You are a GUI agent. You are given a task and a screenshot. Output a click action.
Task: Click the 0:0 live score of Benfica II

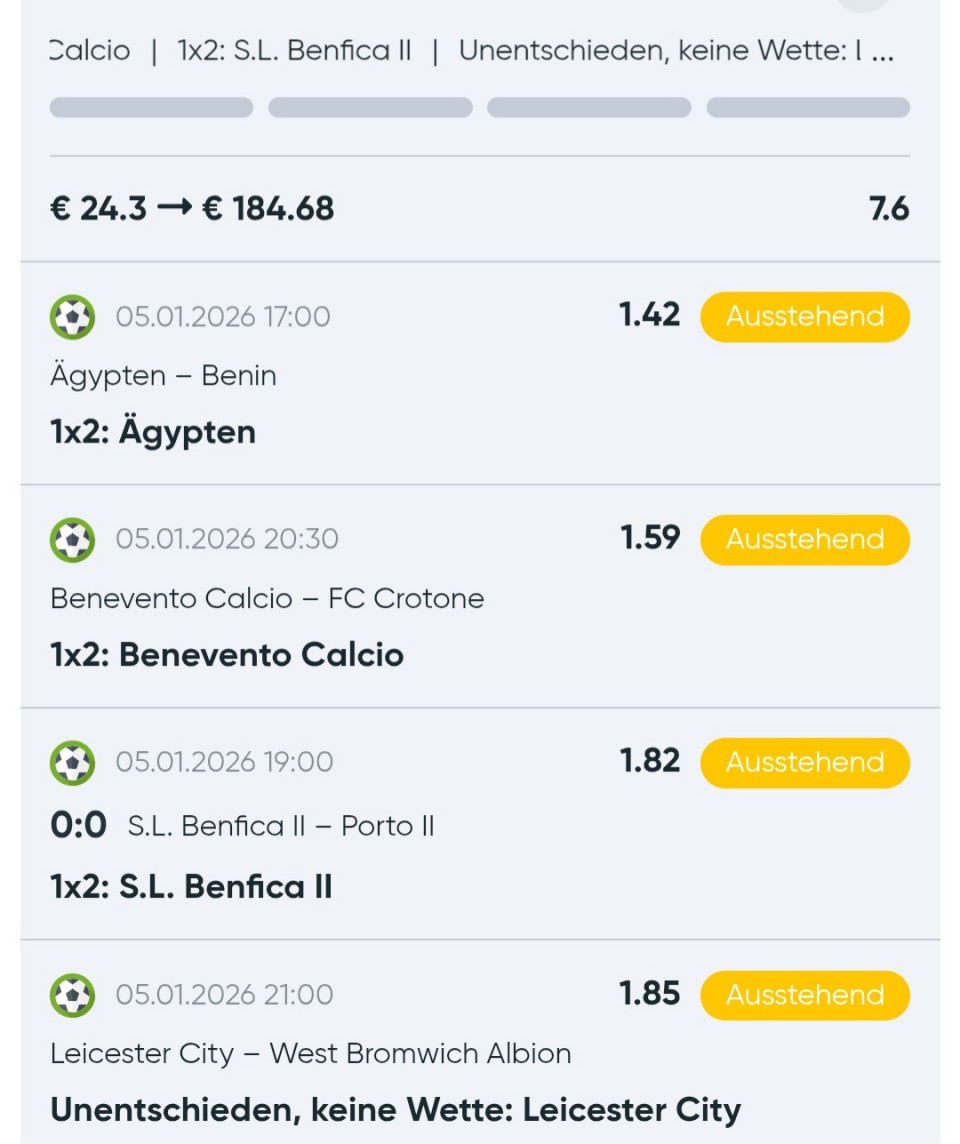(x=78, y=826)
